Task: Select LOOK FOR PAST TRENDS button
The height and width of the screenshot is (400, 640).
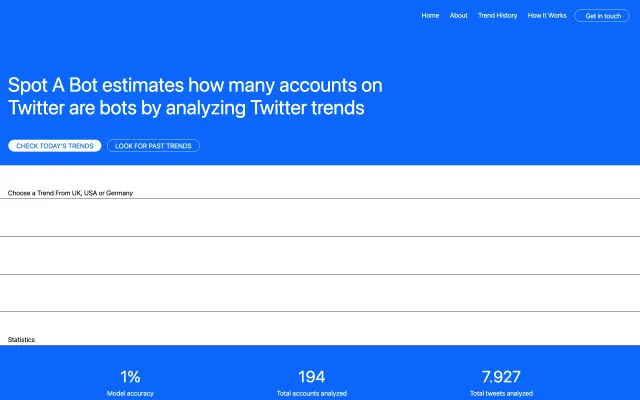Action: point(153,146)
